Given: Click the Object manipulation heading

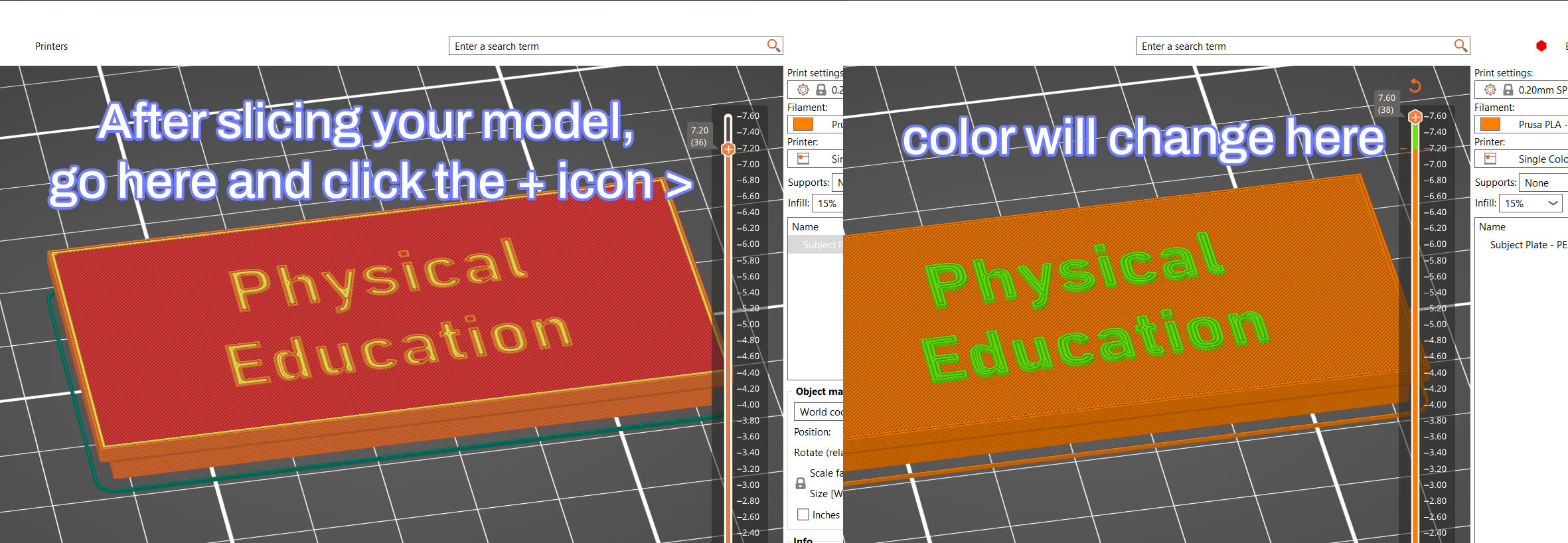Looking at the screenshot, I should (819, 392).
